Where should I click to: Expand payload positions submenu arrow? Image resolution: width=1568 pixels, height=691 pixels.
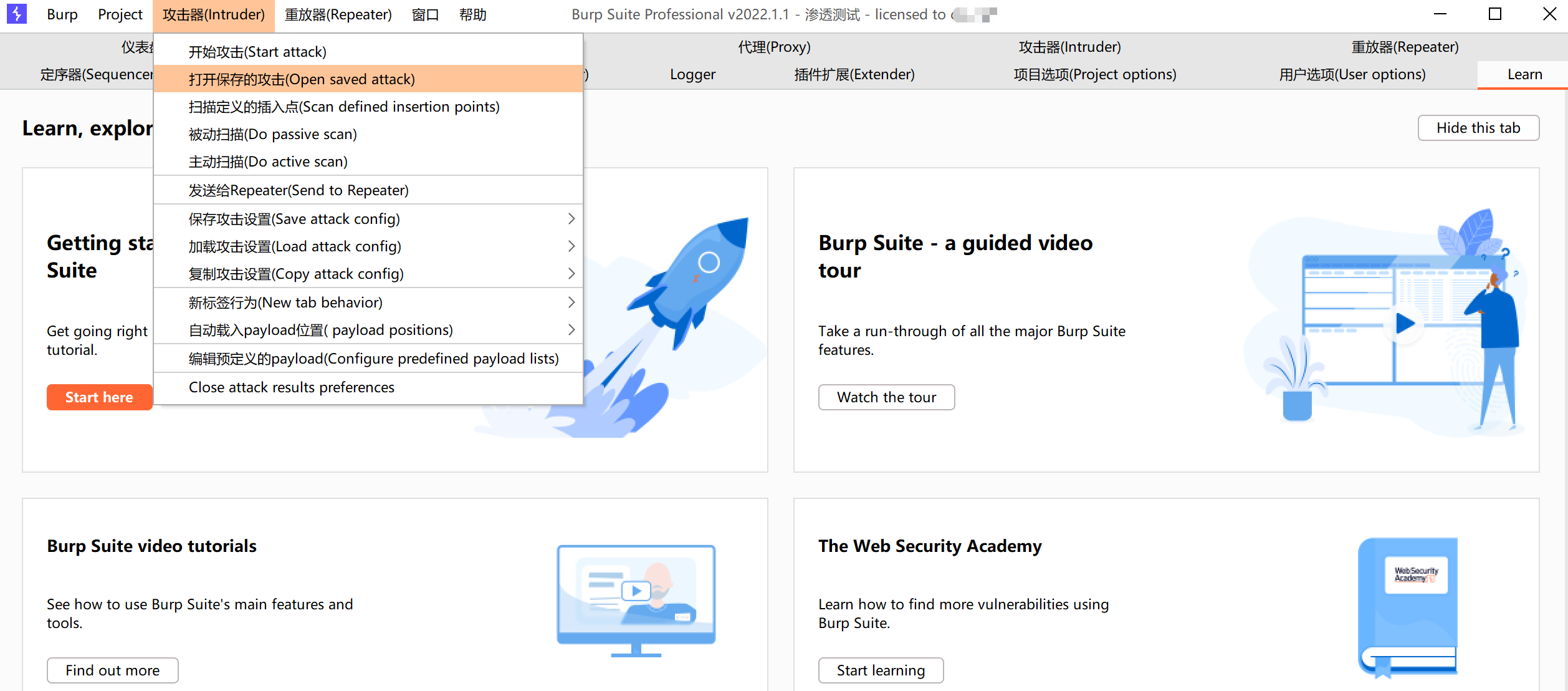(571, 330)
